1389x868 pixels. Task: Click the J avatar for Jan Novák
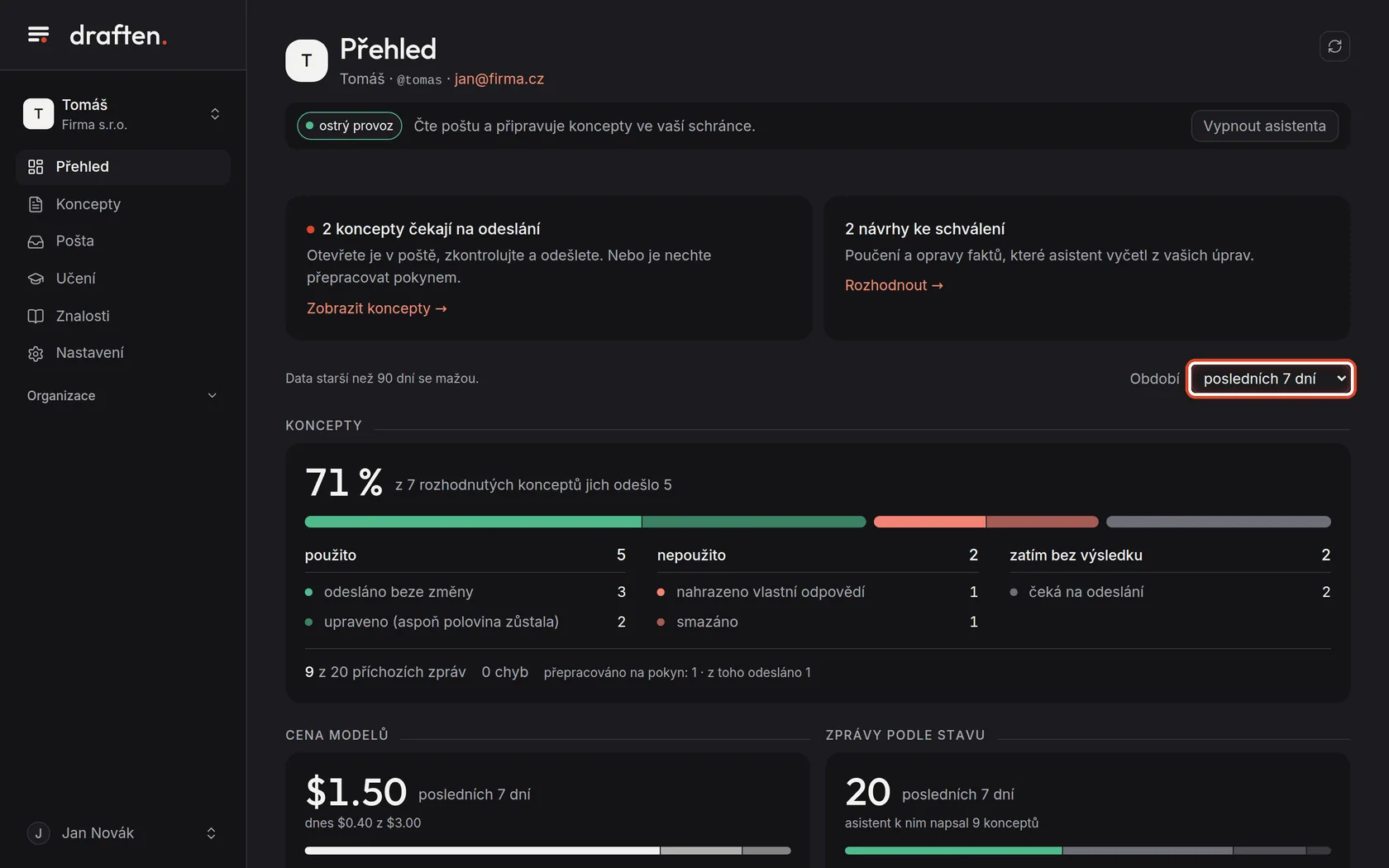pos(38,833)
